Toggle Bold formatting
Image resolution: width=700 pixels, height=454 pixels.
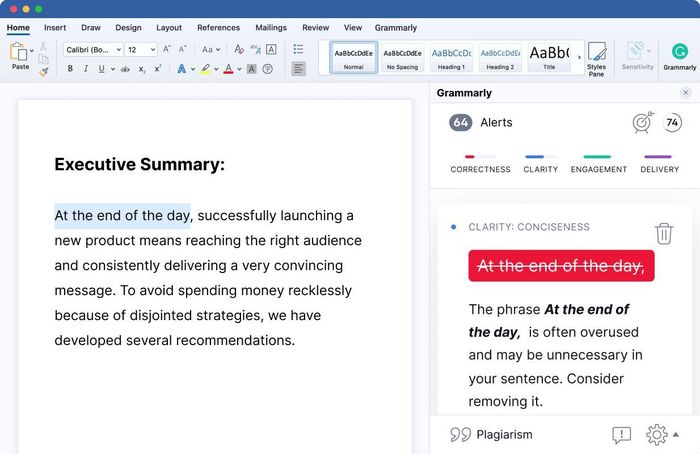pyautogui.click(x=70, y=69)
